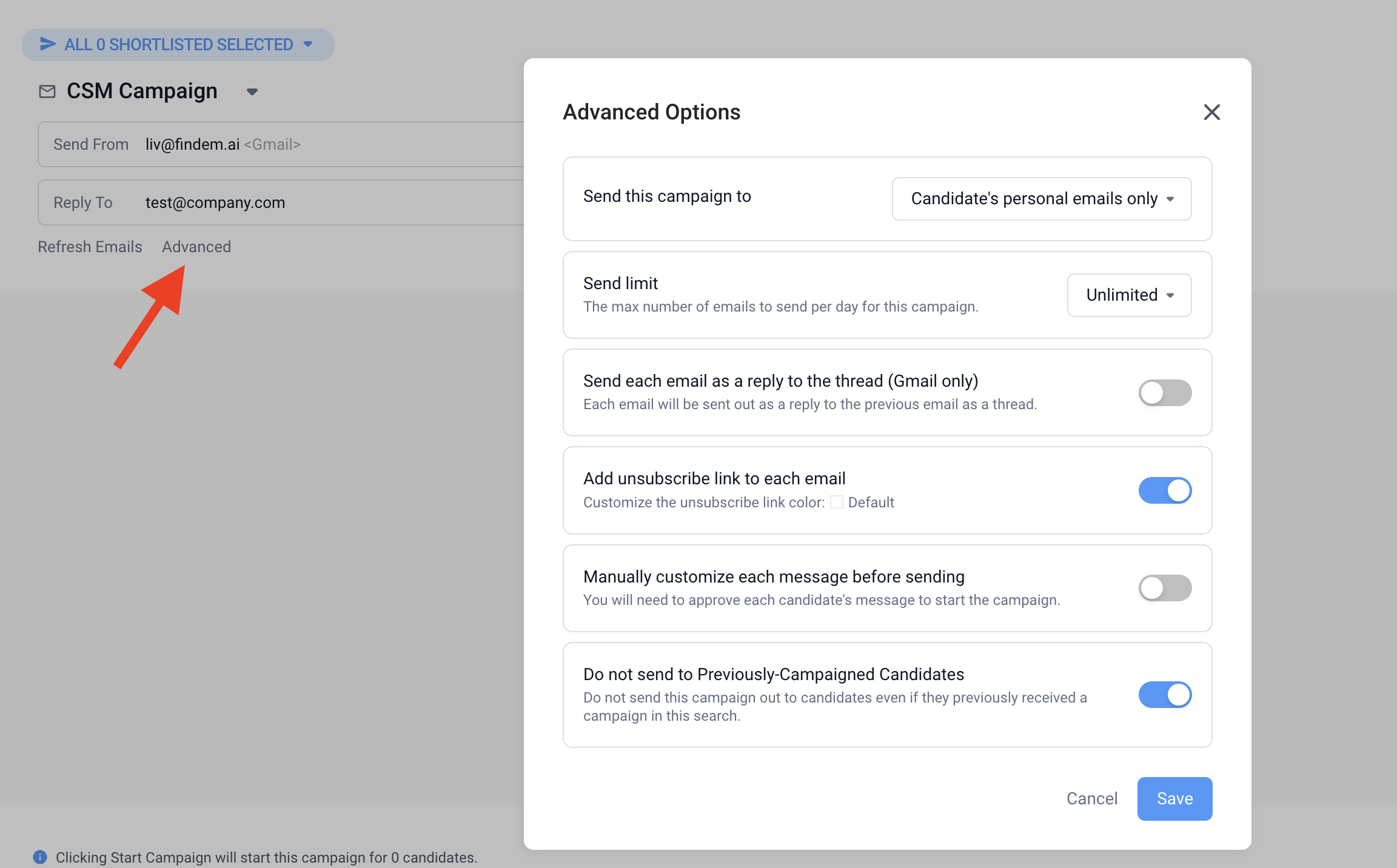Toggle 'Send each email as a reply to the thread'
The width and height of the screenshot is (1397, 868).
coord(1165,393)
